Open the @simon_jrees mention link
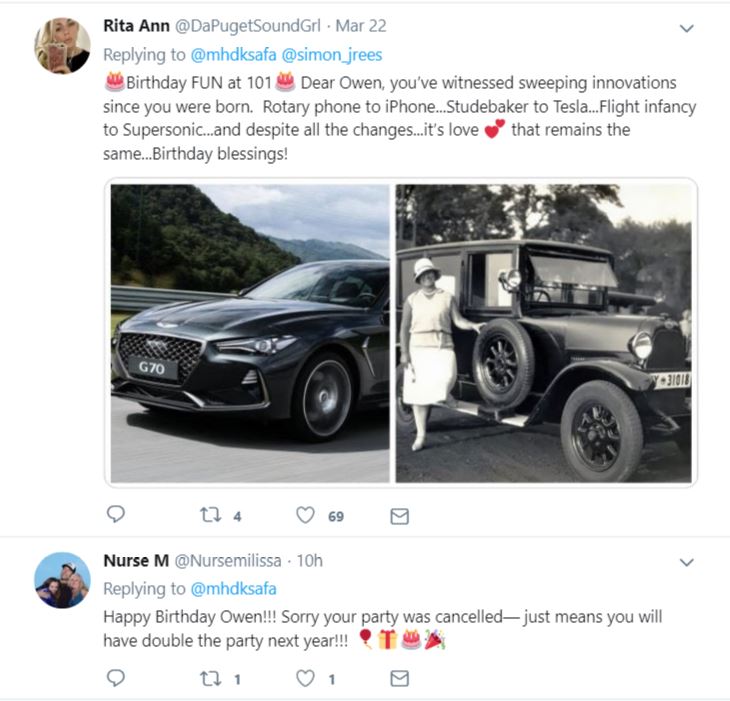 332,55
